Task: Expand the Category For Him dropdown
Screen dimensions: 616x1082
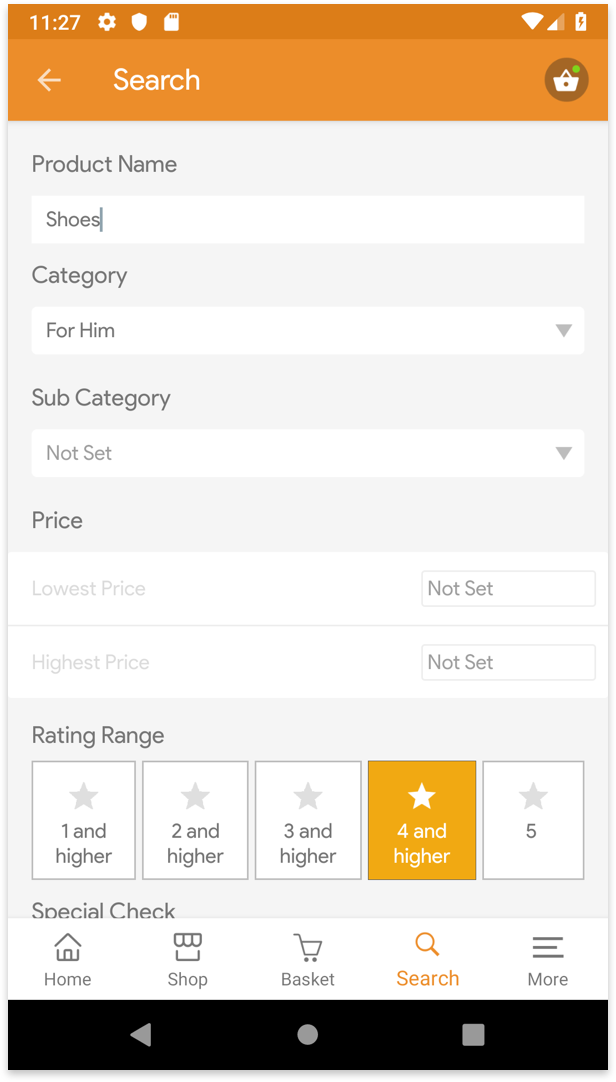Action: (308, 331)
